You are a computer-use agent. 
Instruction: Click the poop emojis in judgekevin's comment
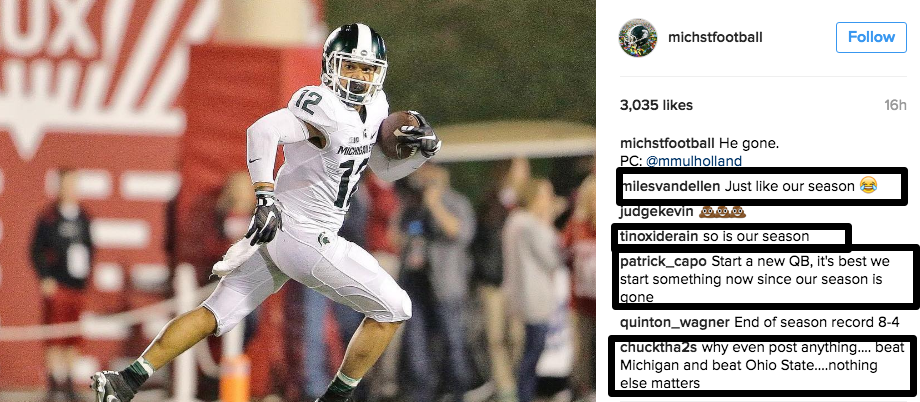(x=722, y=212)
